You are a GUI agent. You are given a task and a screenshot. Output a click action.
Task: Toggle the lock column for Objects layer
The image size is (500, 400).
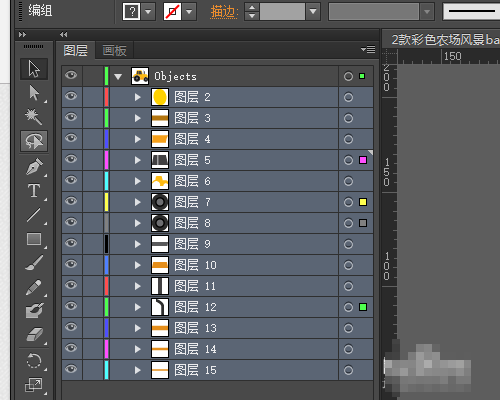point(92,76)
